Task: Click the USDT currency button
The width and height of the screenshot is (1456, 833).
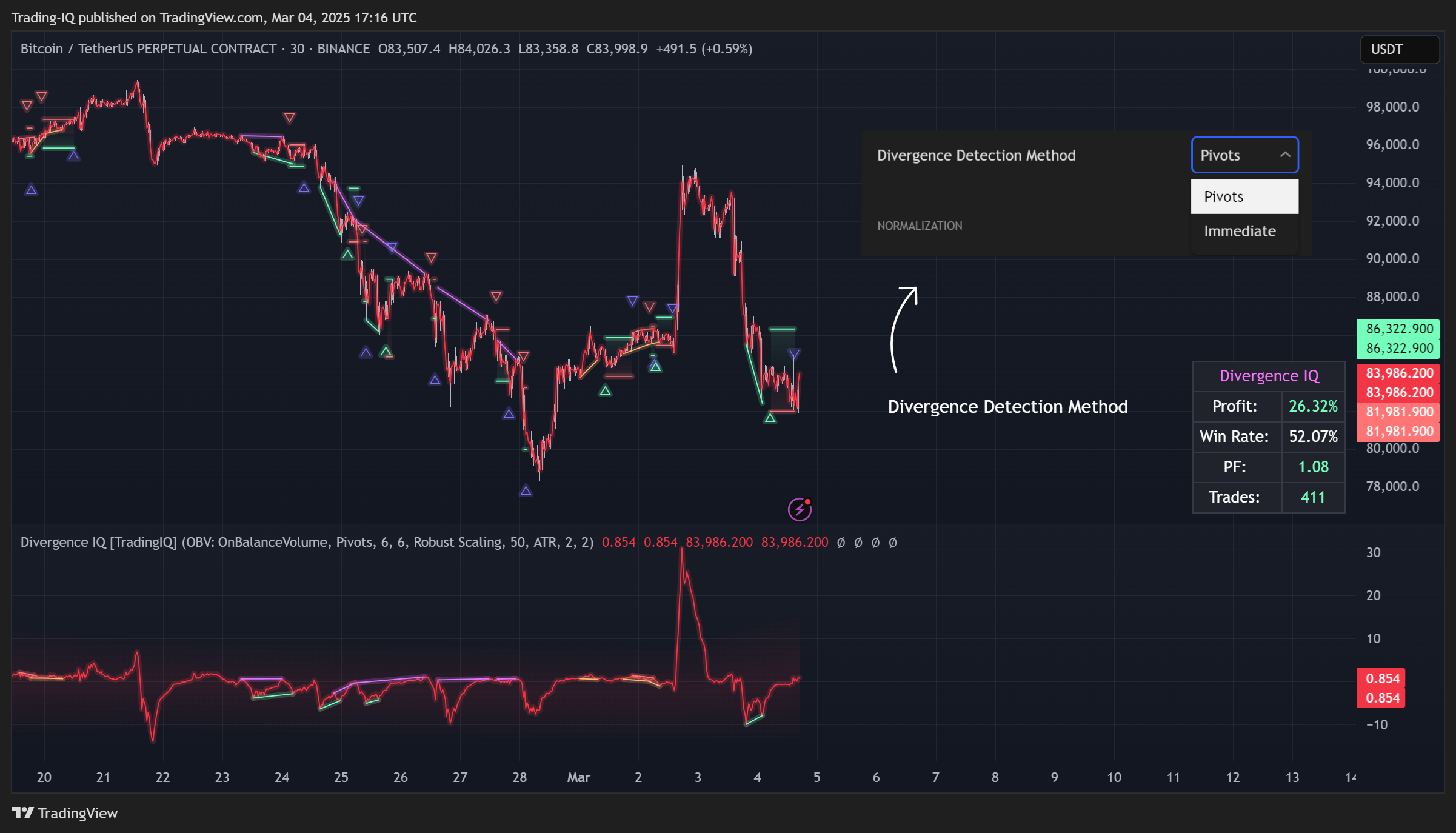Action: tap(1400, 49)
